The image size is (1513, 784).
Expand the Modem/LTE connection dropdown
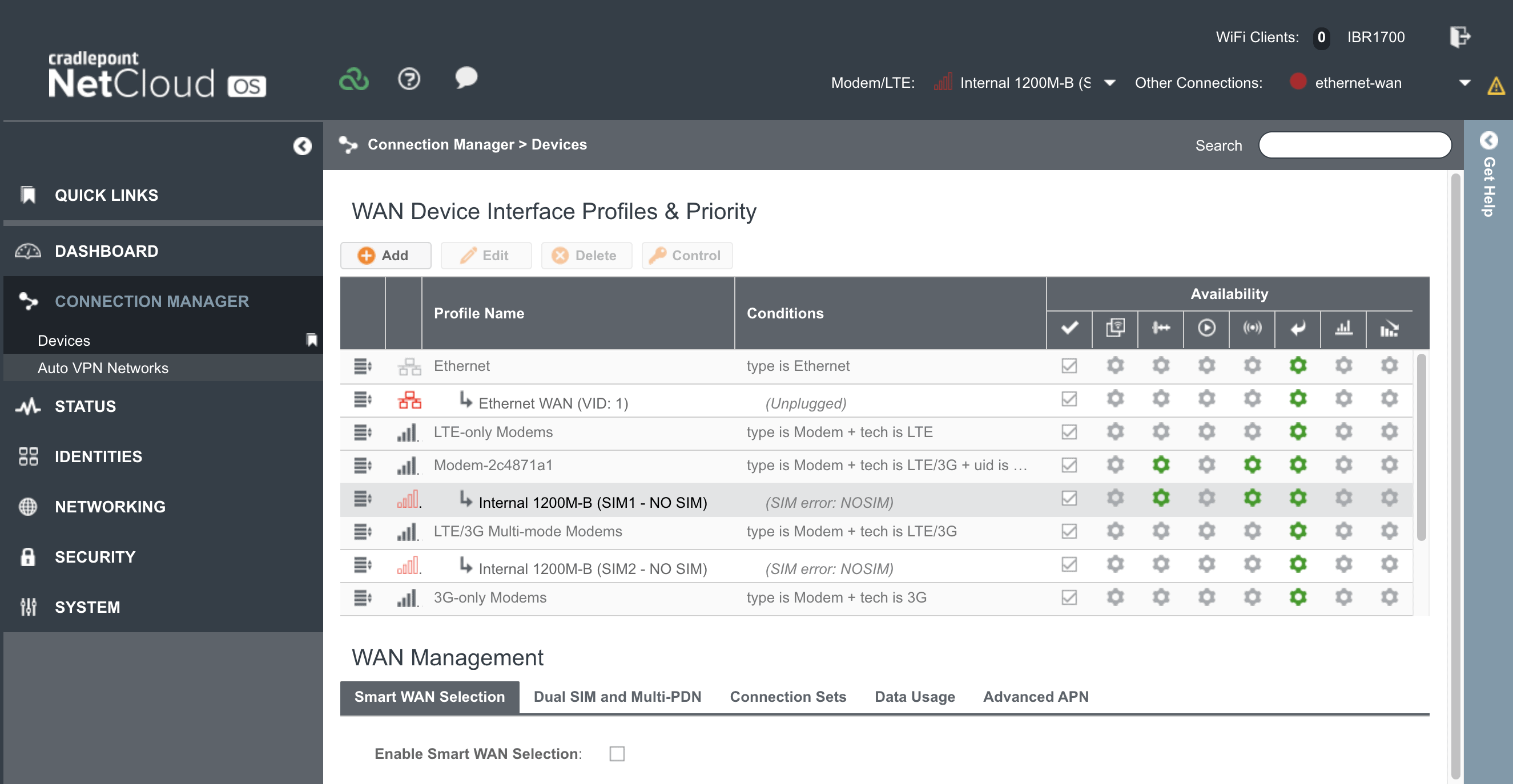(x=1109, y=83)
